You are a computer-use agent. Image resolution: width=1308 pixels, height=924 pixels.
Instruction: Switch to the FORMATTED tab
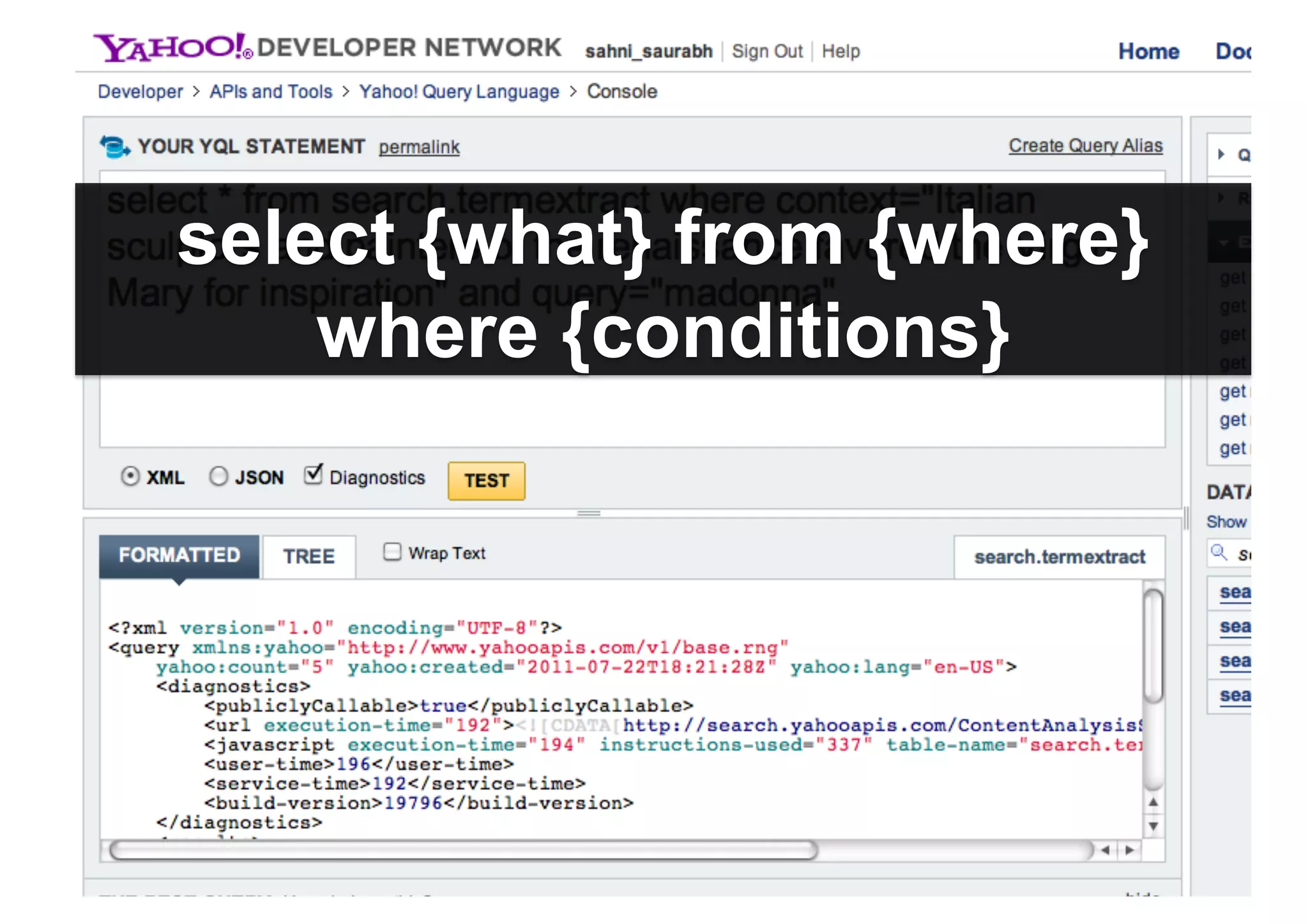tap(179, 556)
